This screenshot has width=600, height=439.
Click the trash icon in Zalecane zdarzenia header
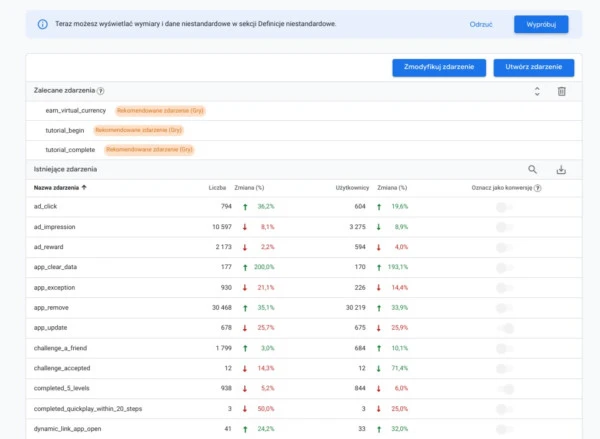tap(561, 91)
